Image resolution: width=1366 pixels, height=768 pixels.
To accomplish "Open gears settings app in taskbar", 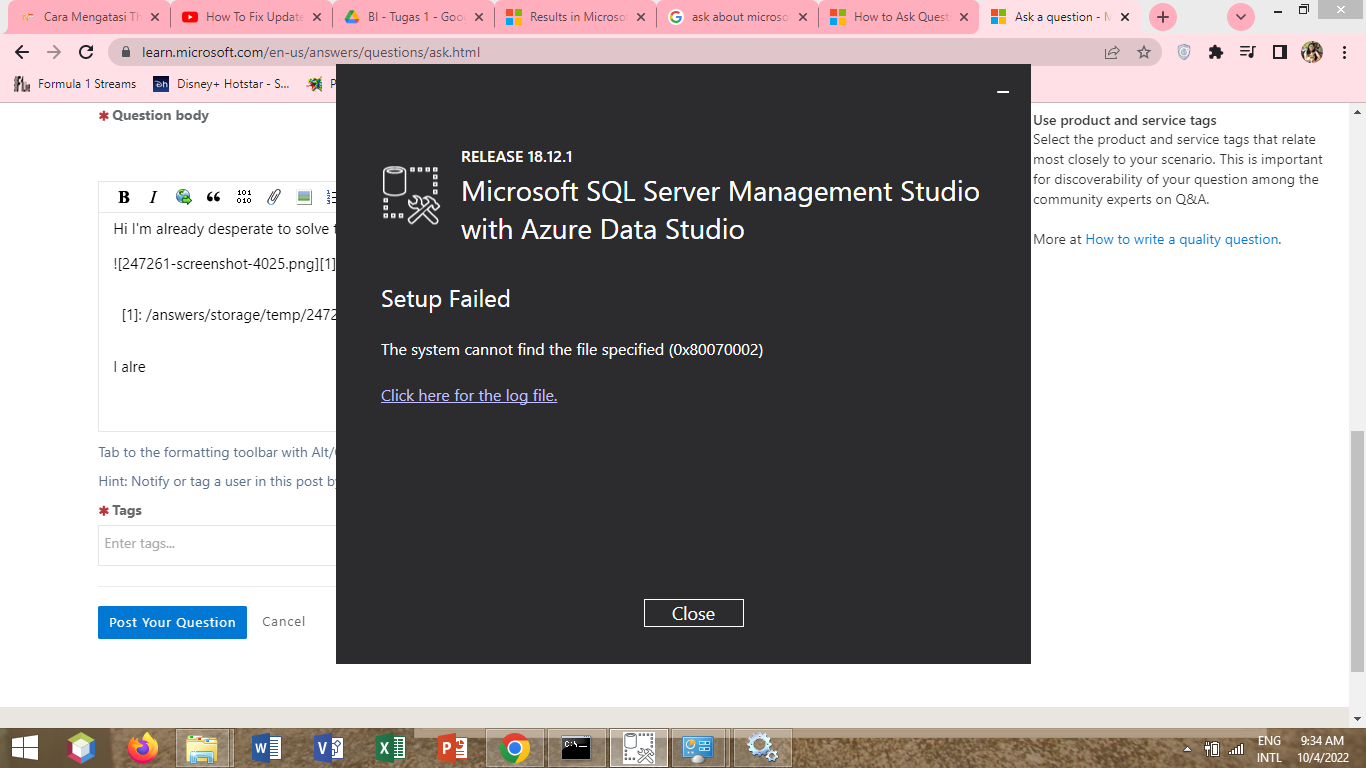I will (762, 747).
